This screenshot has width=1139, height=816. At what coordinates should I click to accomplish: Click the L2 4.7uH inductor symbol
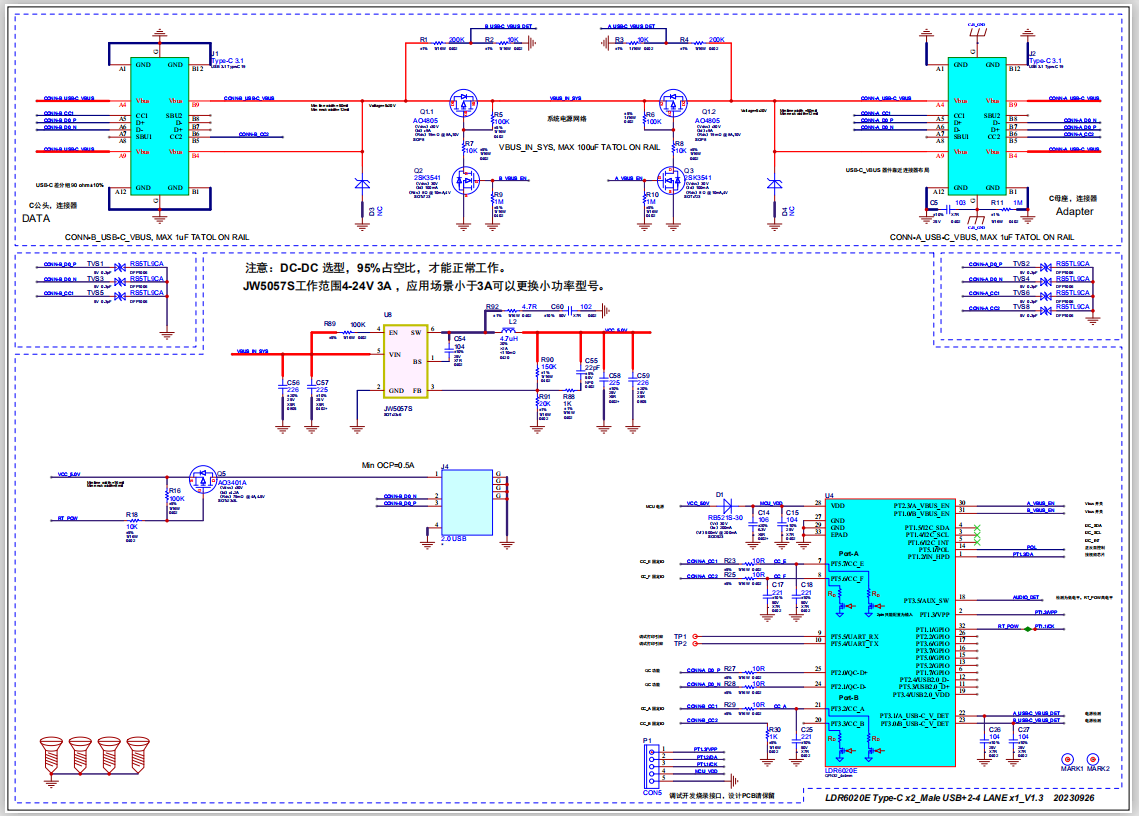click(x=509, y=331)
